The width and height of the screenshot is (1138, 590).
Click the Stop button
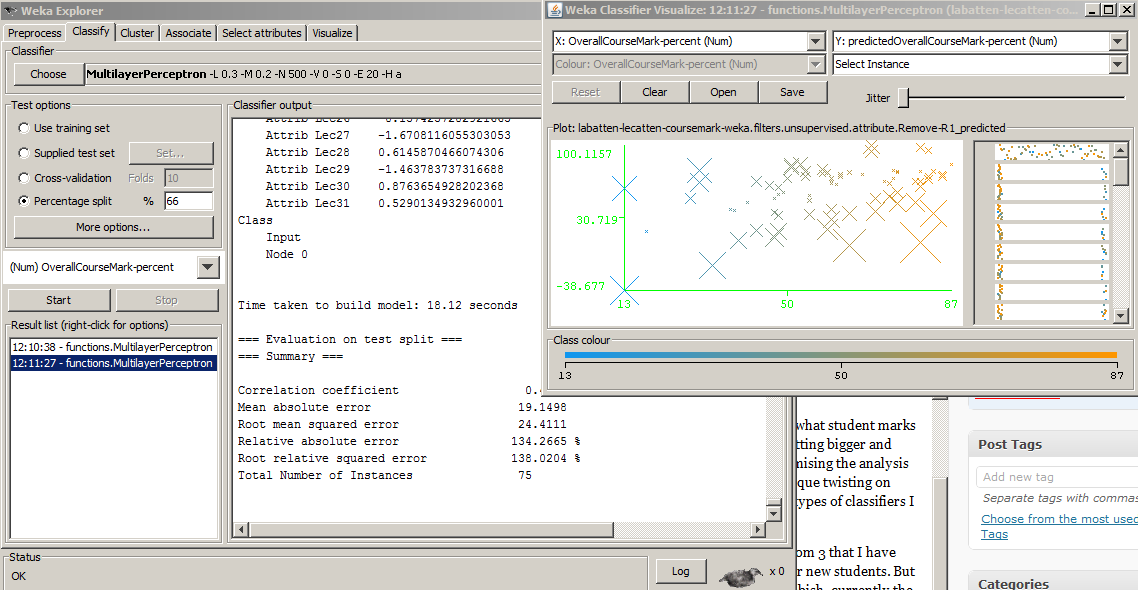tap(166, 300)
